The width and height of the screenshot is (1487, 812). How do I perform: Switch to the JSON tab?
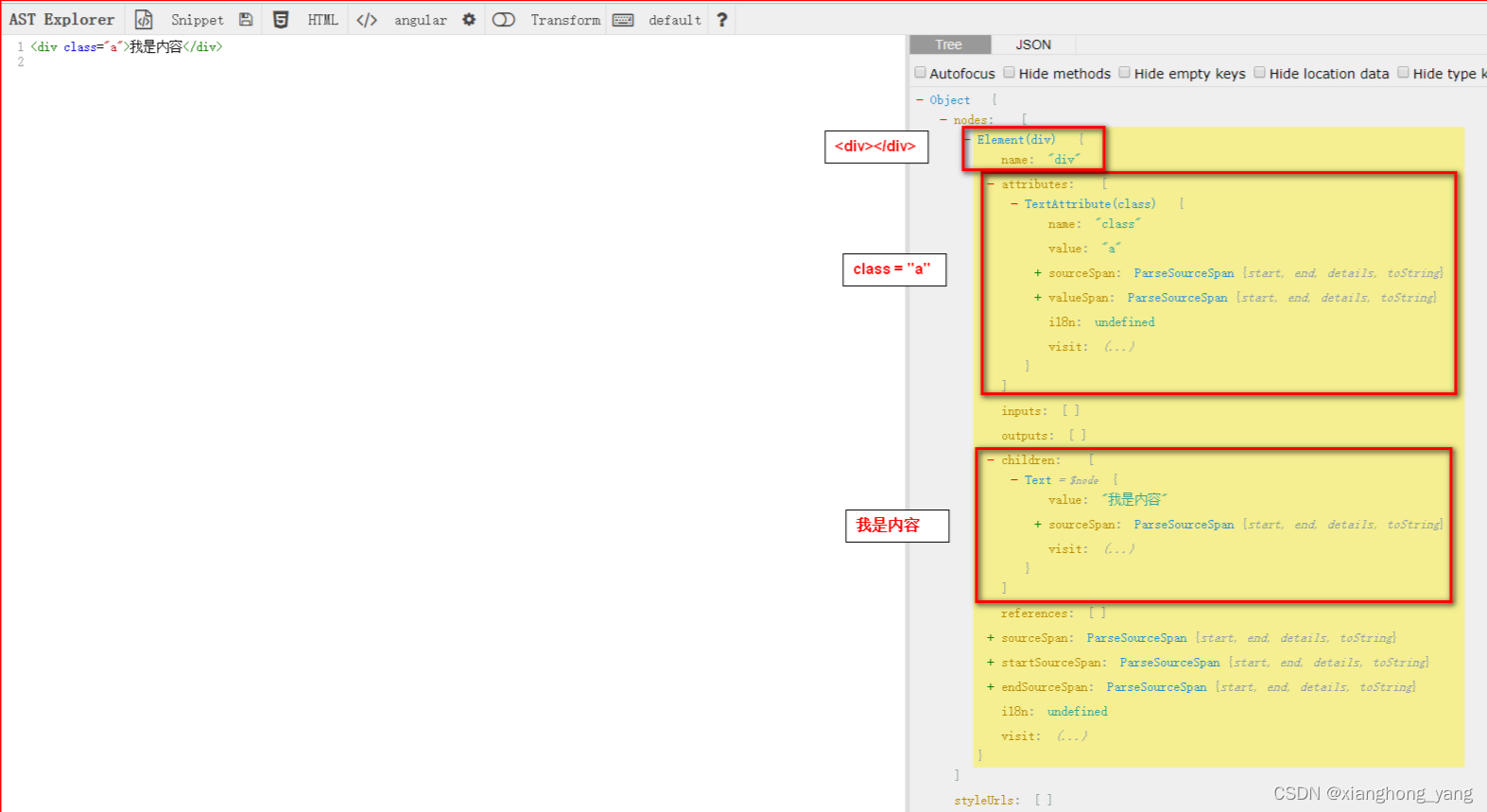coord(1033,44)
